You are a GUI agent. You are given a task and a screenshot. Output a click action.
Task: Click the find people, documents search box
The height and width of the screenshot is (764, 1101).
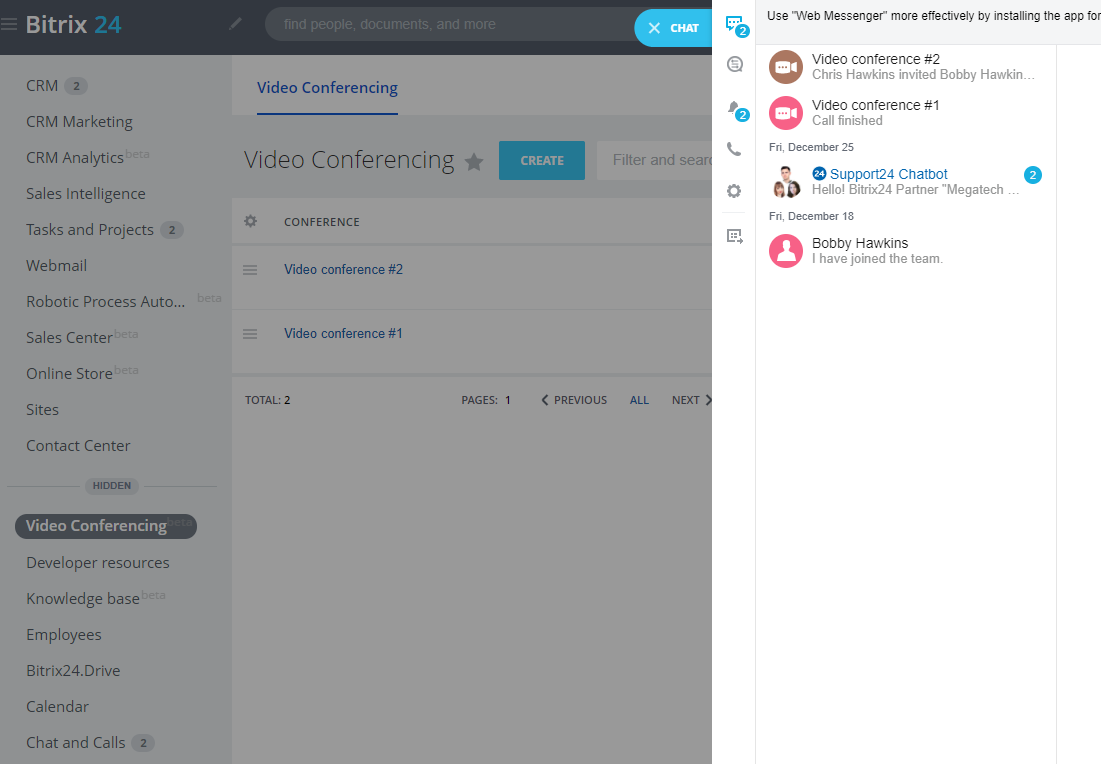449,25
